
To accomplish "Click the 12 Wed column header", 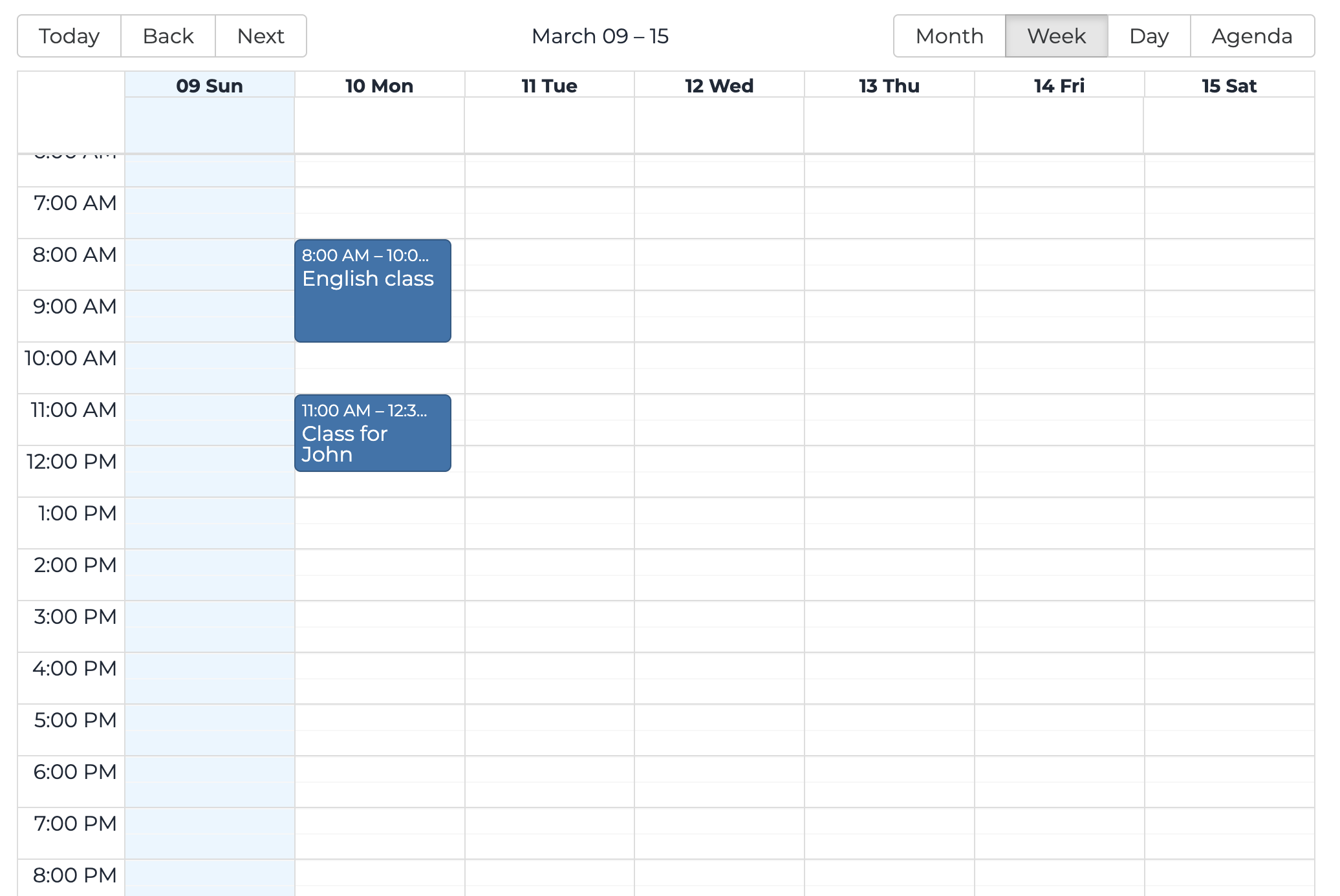I will 719,86.
